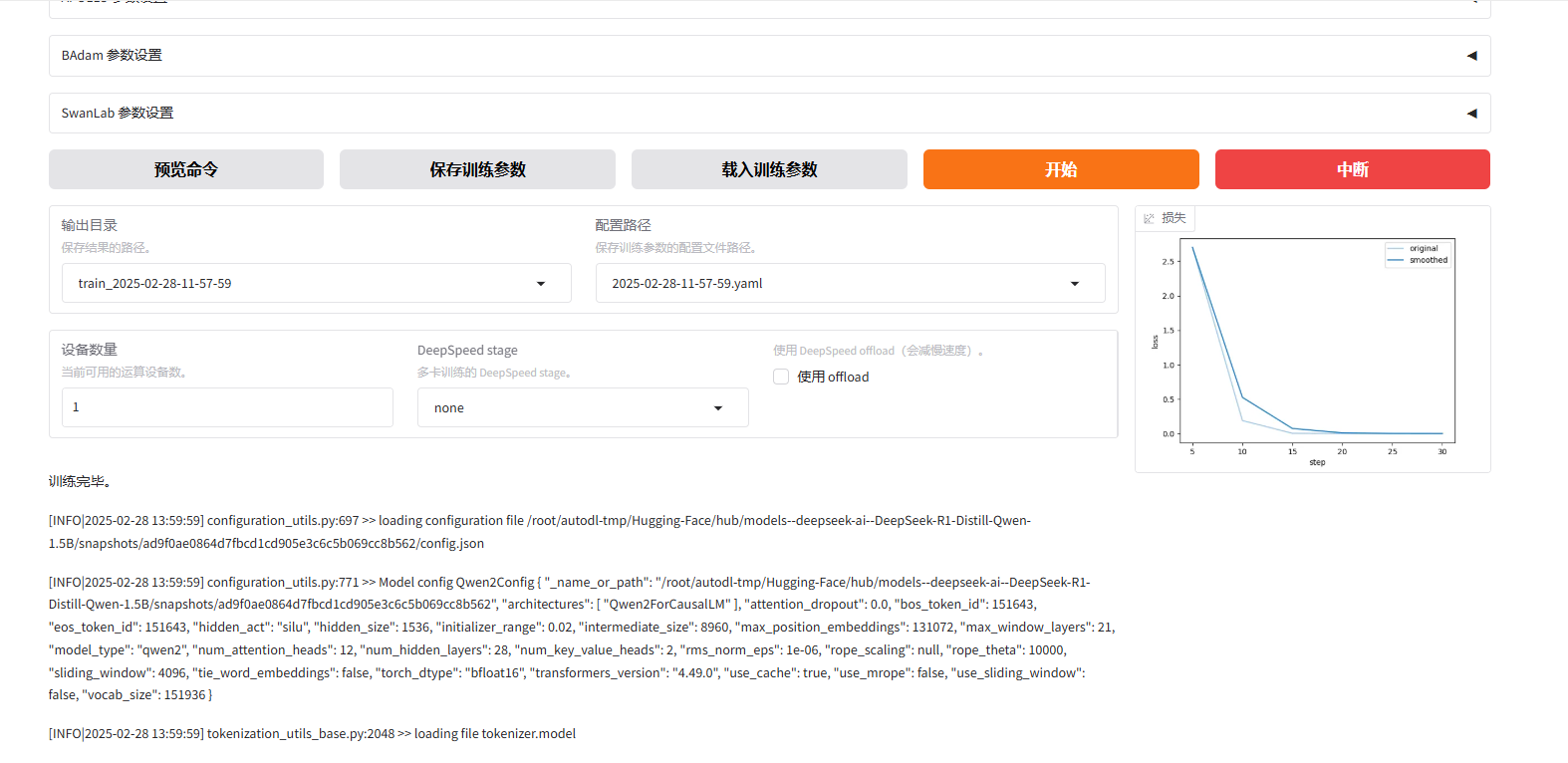Open the DeepSpeed stage dropdown

pos(583,407)
